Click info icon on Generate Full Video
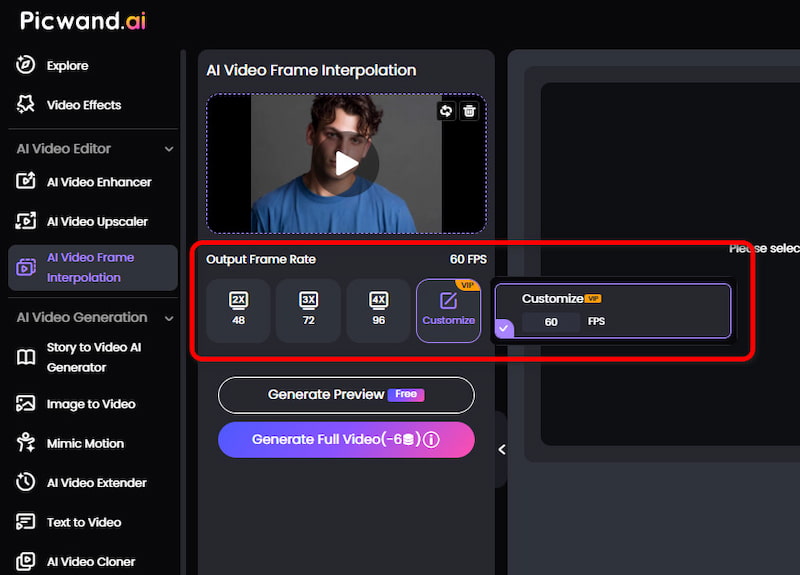The image size is (800, 575). [432, 439]
